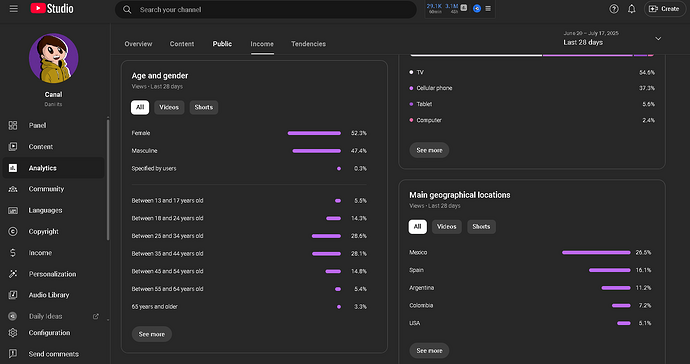This screenshot has width=690, height=364.
Task: Switch to the Public tab
Action: click(222, 44)
